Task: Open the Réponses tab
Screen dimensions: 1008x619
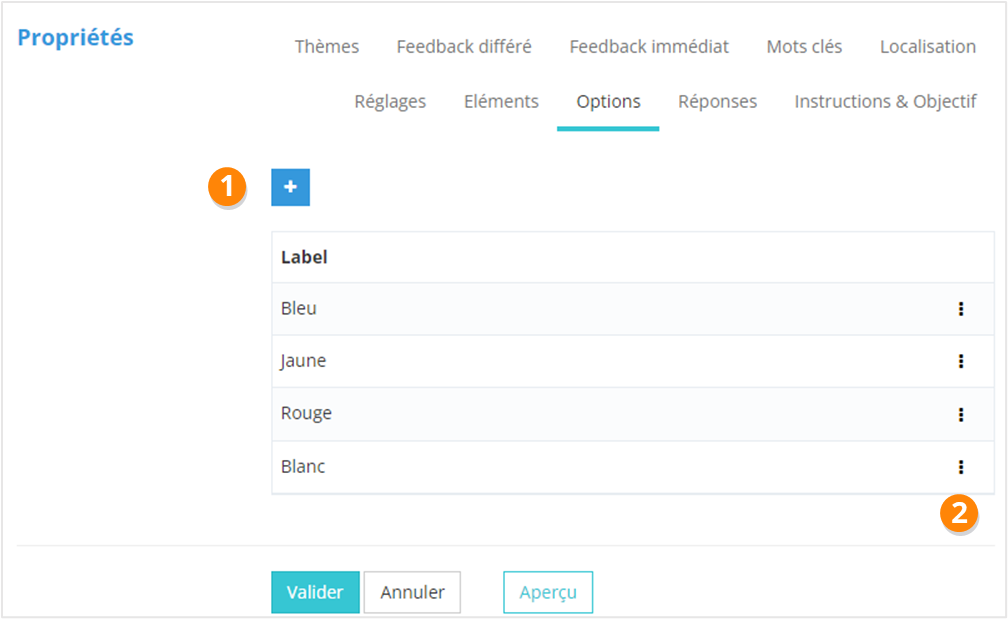Action: point(717,101)
